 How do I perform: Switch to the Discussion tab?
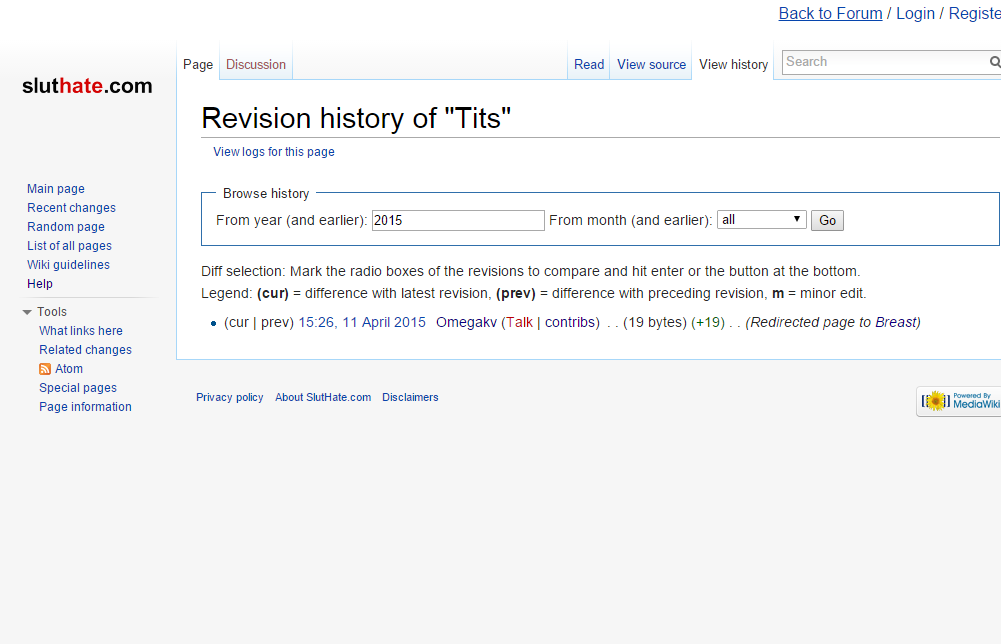(256, 64)
